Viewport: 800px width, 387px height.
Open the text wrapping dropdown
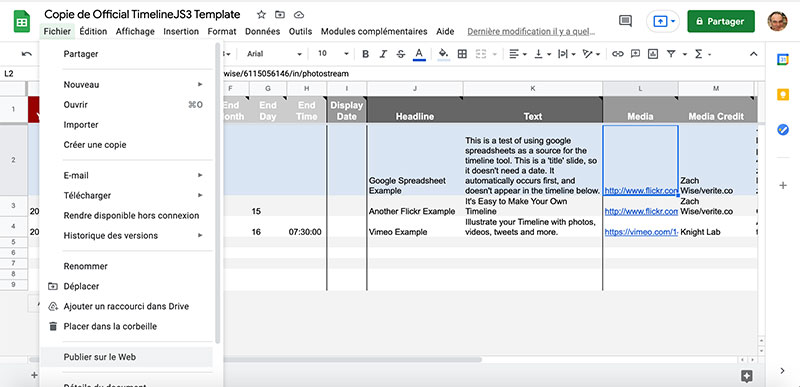tap(566, 54)
